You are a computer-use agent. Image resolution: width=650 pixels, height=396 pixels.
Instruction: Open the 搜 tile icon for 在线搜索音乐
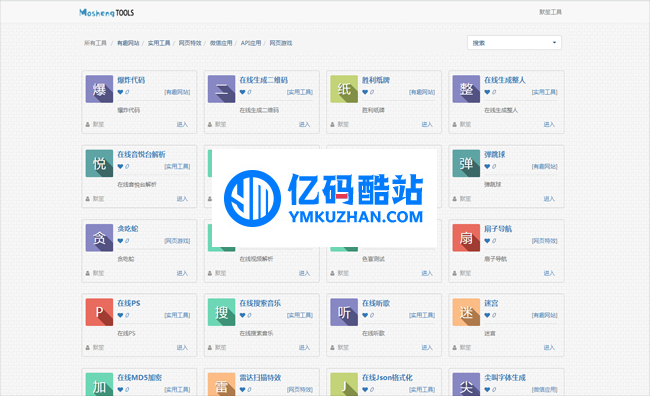click(221, 312)
